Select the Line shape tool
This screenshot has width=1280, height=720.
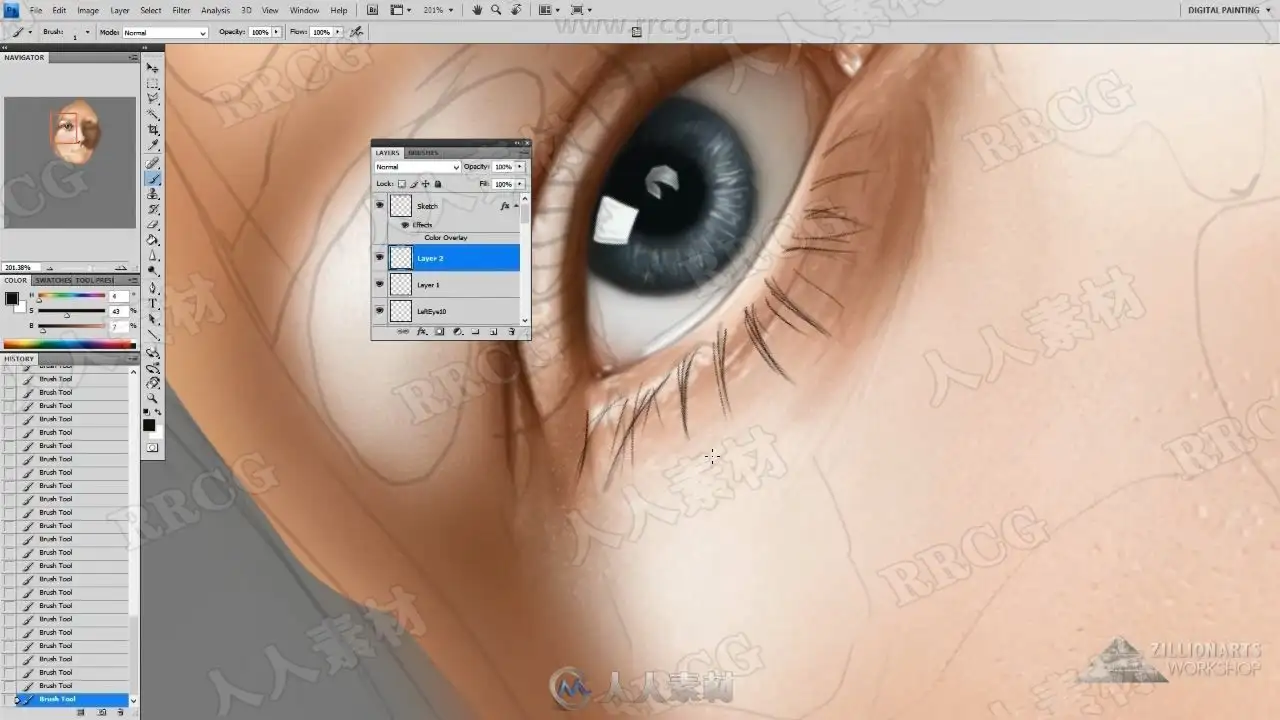pos(153,334)
